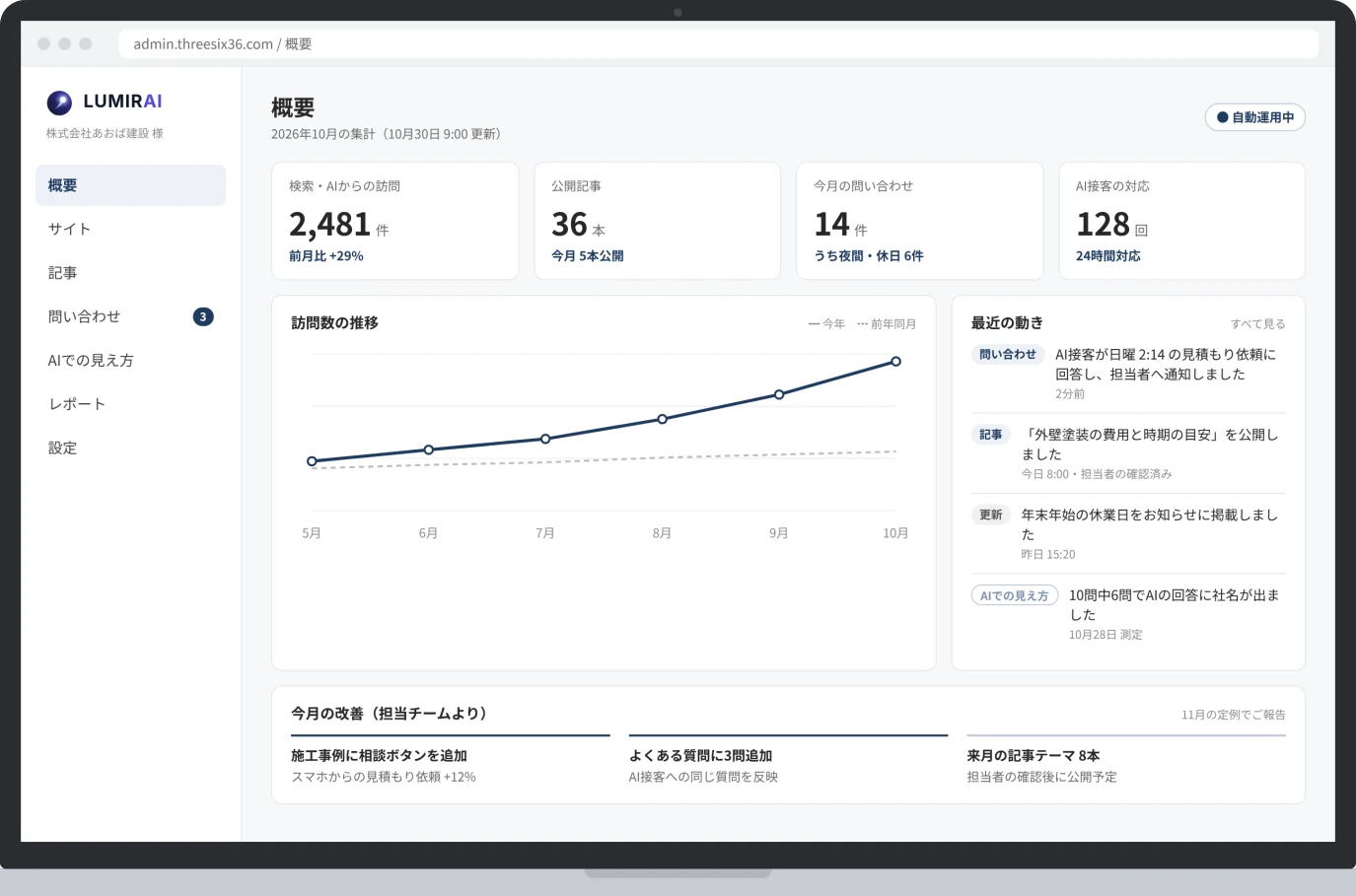Open the 10問中6問 AI回答 activity entry
1356x896 pixels.
1128,613
